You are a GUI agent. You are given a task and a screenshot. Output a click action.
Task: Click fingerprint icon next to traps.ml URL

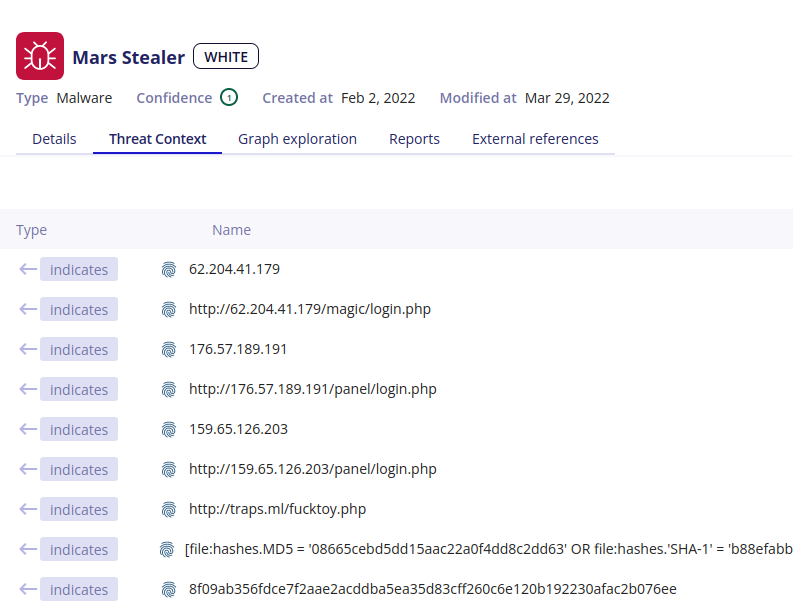pyautogui.click(x=169, y=509)
